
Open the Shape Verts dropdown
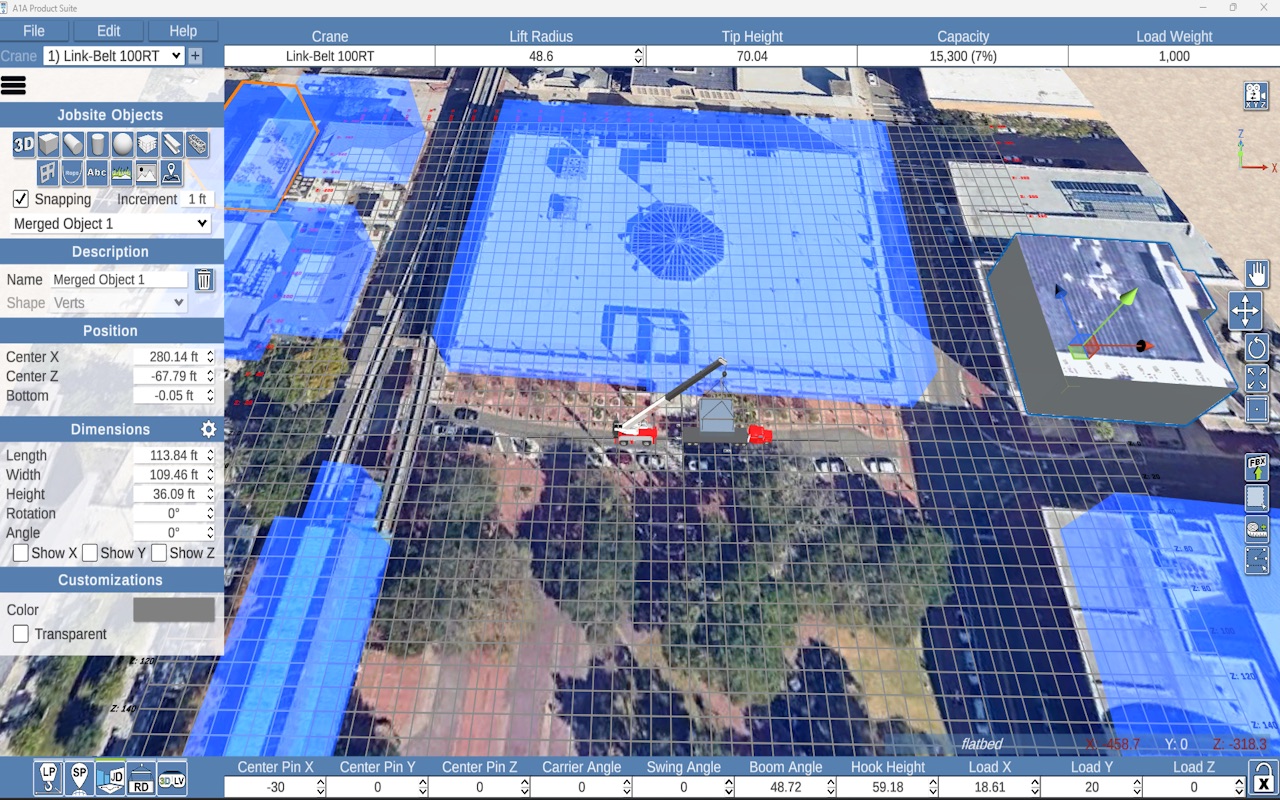click(x=119, y=303)
